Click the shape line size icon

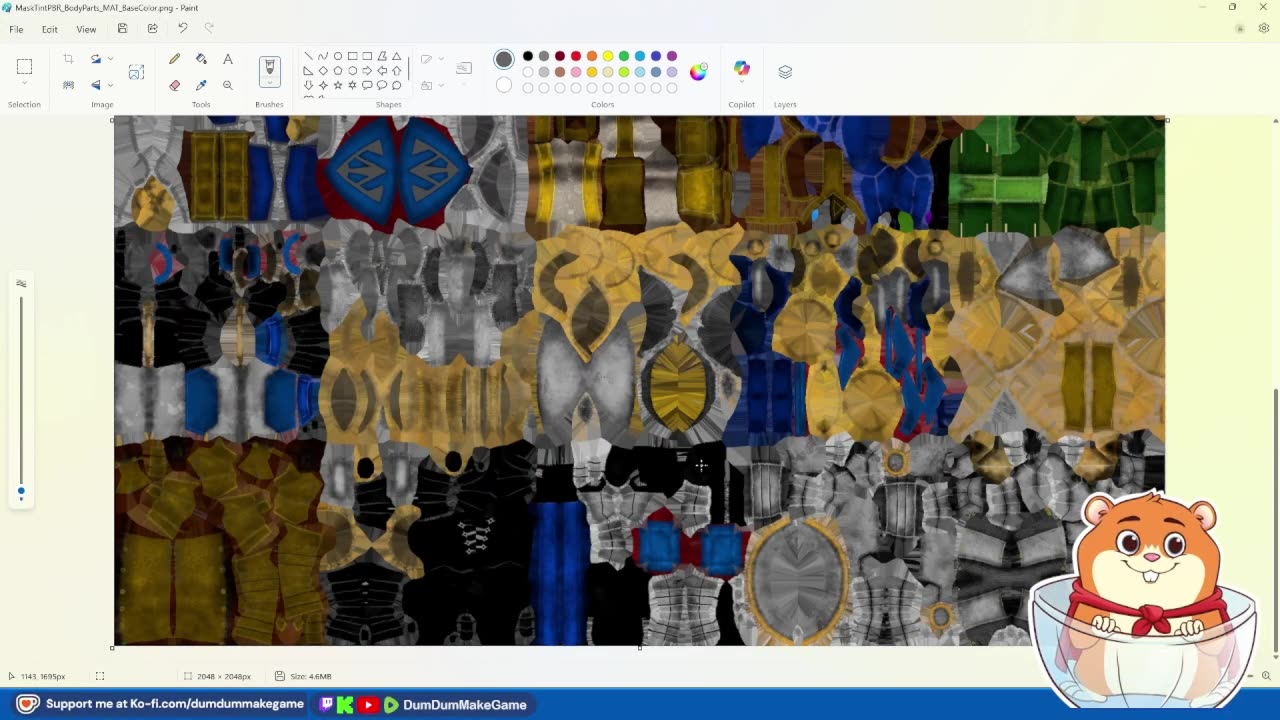464,68
